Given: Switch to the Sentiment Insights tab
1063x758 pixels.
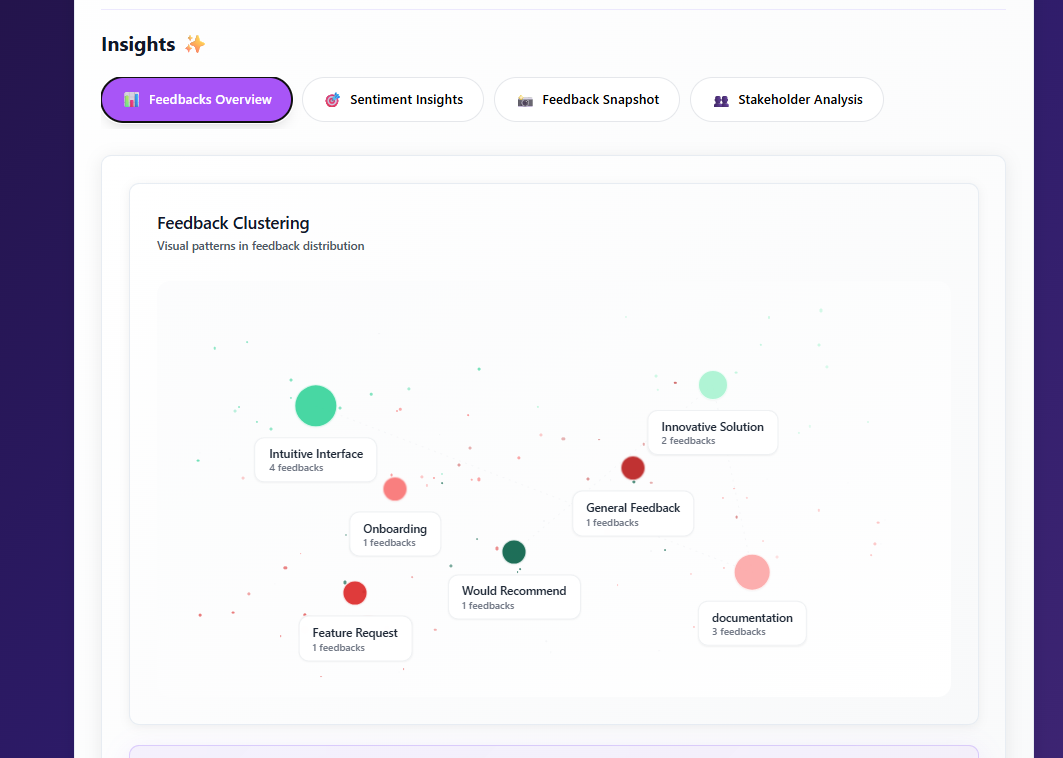Looking at the screenshot, I should pyautogui.click(x=393, y=100).
